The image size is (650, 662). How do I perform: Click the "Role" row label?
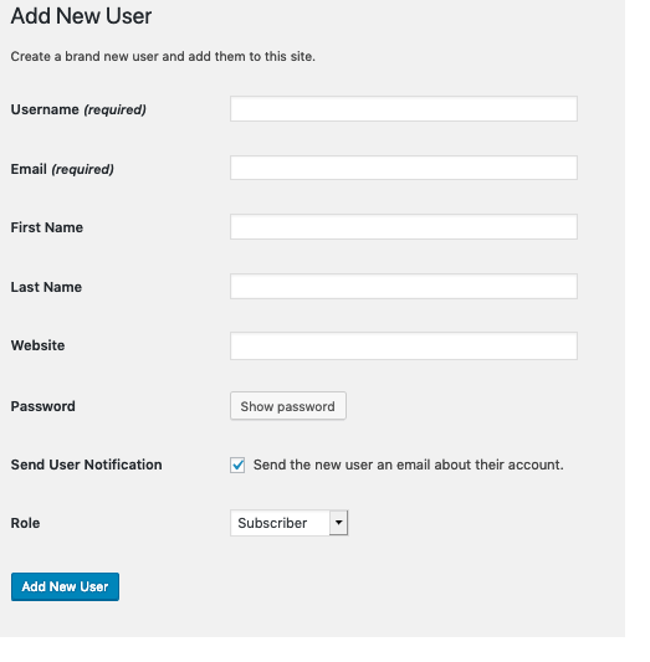(x=25, y=523)
